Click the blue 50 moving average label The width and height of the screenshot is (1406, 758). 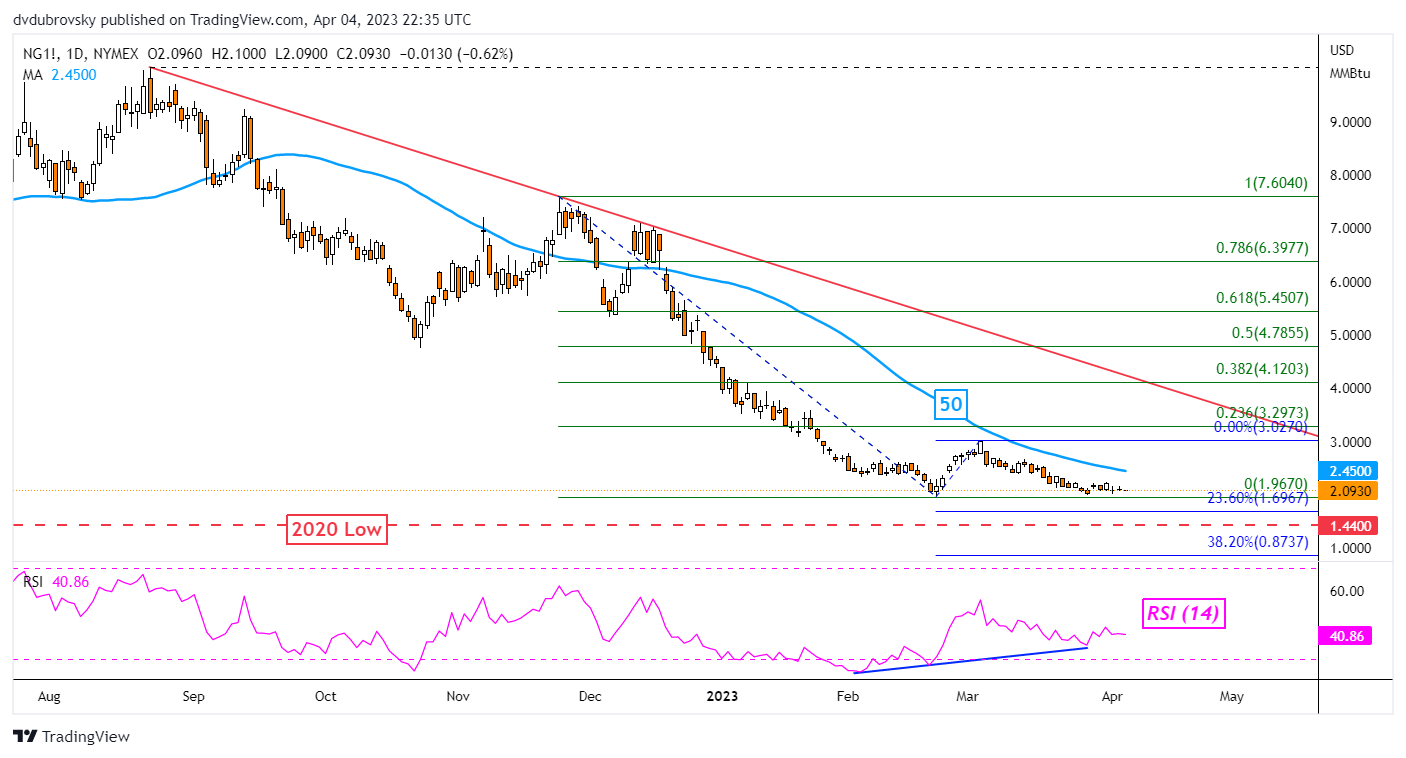pyautogui.click(x=949, y=405)
